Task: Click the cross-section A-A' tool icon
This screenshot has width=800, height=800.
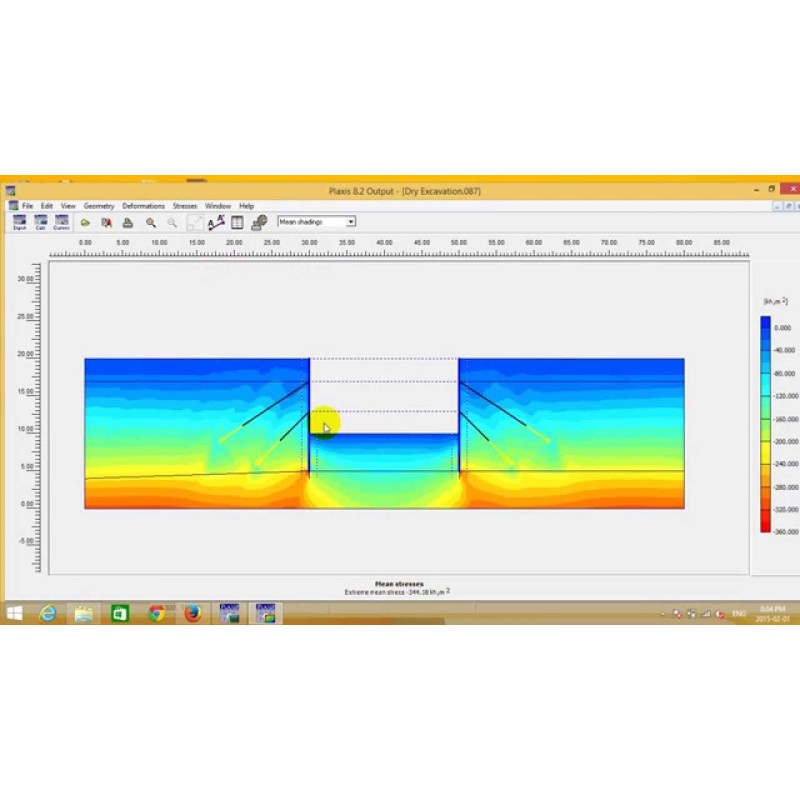Action: [216, 222]
